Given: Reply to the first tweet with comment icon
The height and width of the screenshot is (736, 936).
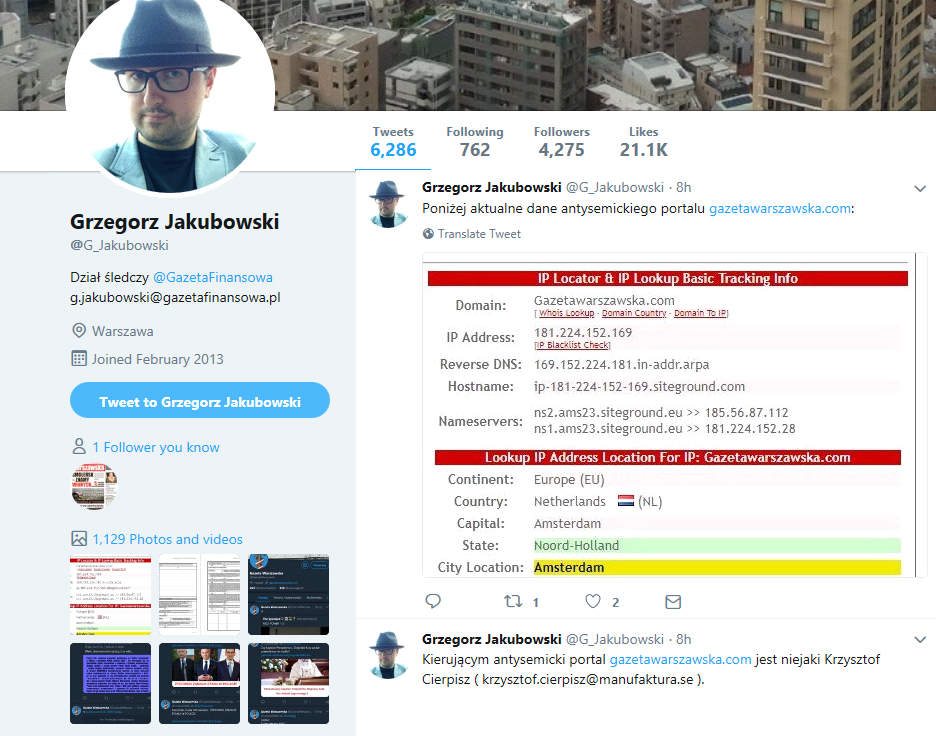Looking at the screenshot, I should (x=433, y=601).
